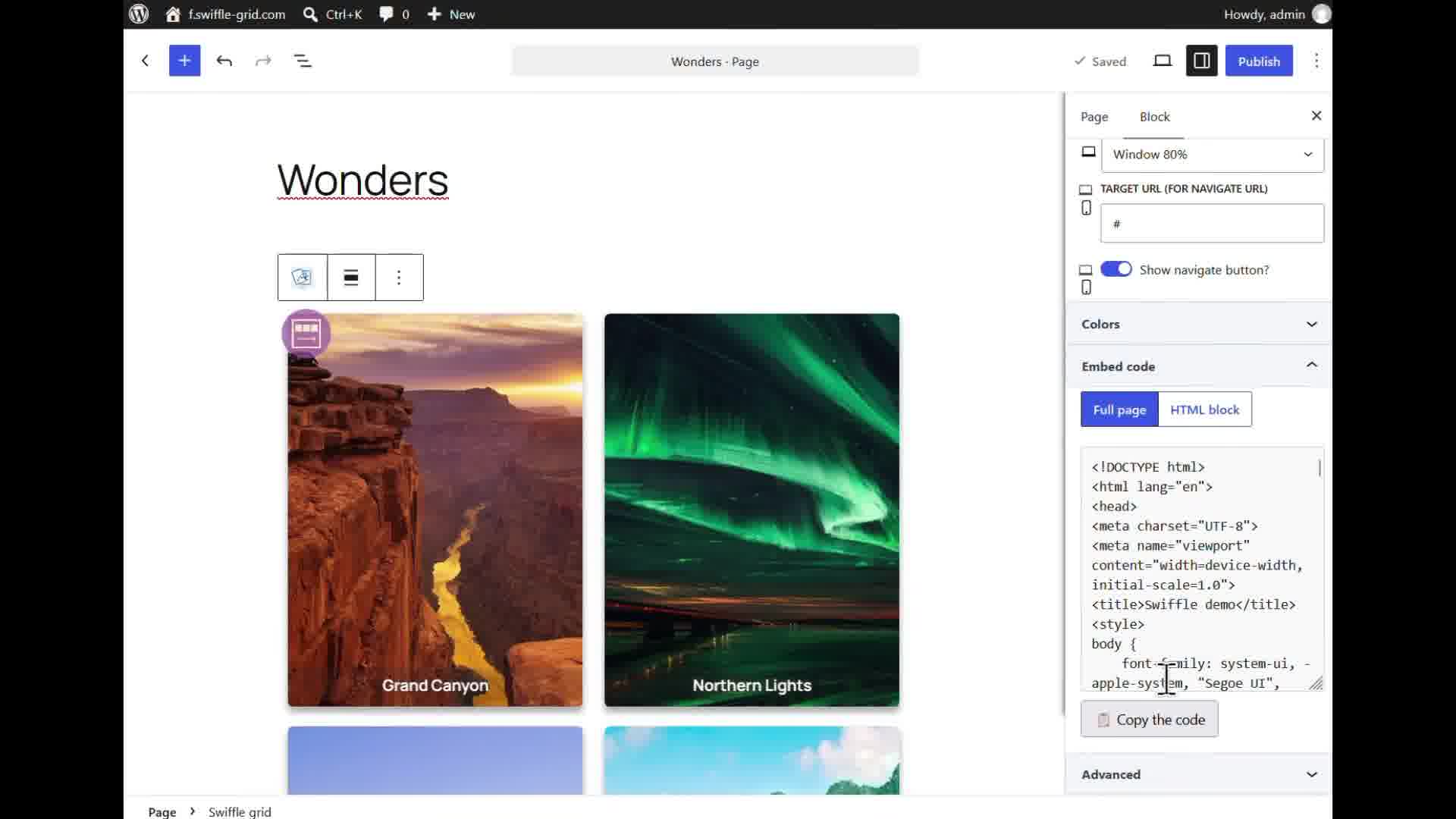Open f.swiffle-grid.com site home link
1456x819 pixels.
(225, 14)
